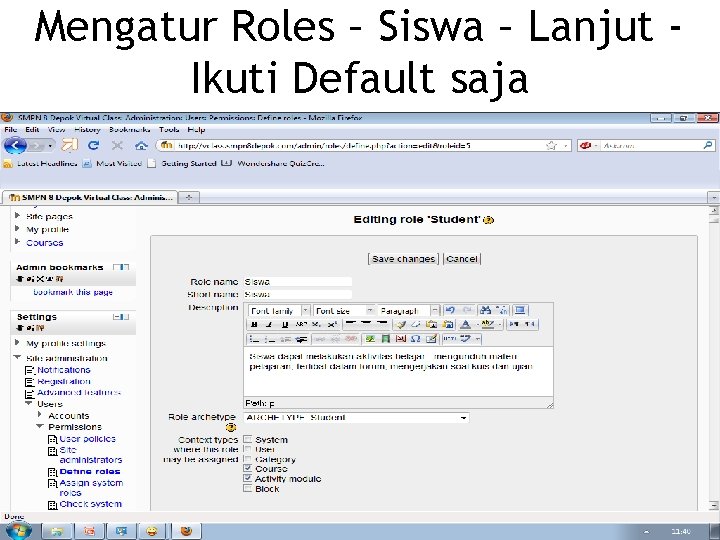Screen dimensions: 720x540
Task: Enable the System context type checkbox
Action: tap(248, 439)
